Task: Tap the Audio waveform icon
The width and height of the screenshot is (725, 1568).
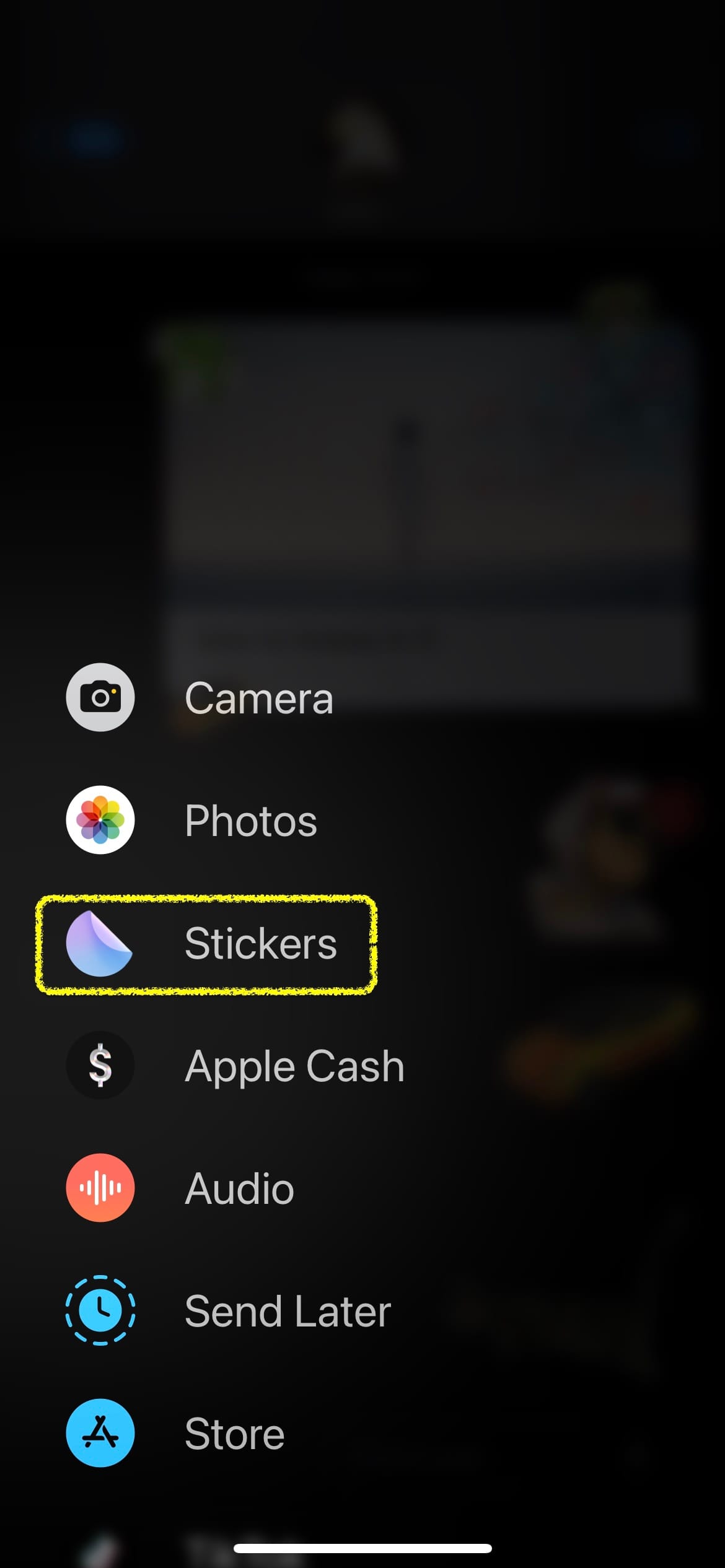Action: pyautogui.click(x=100, y=1188)
